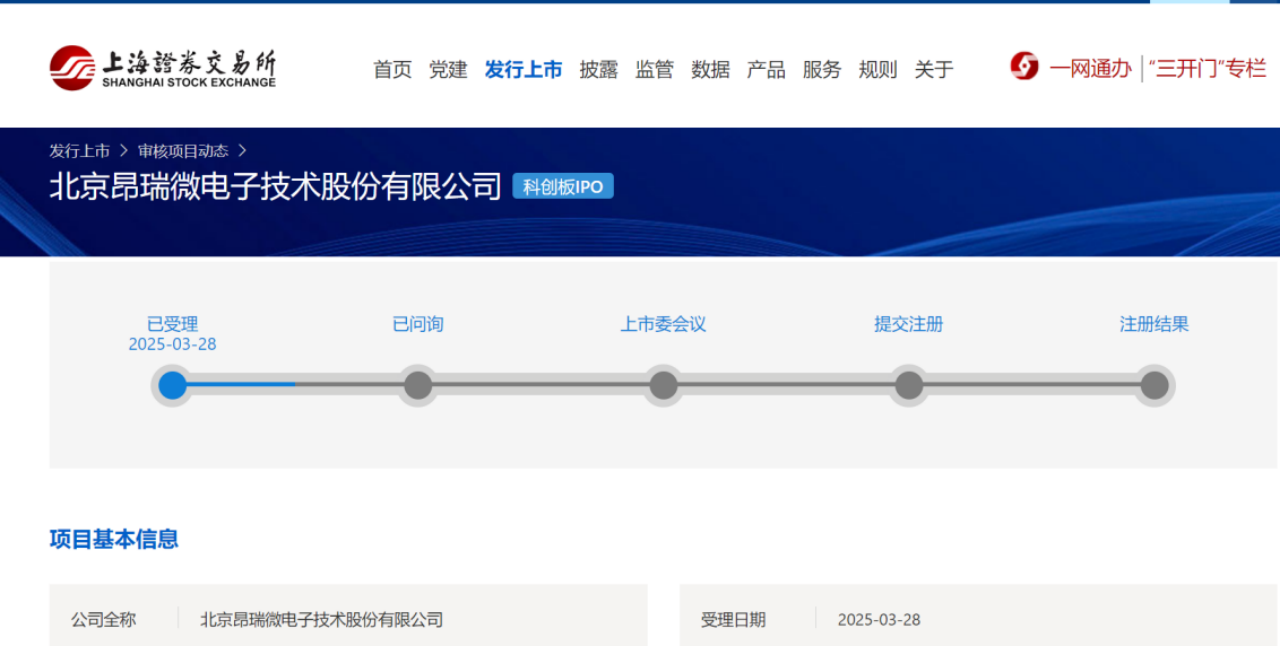Click the 审核项目动态 breadcrumb link
1280x646 pixels.
pyautogui.click(x=183, y=151)
